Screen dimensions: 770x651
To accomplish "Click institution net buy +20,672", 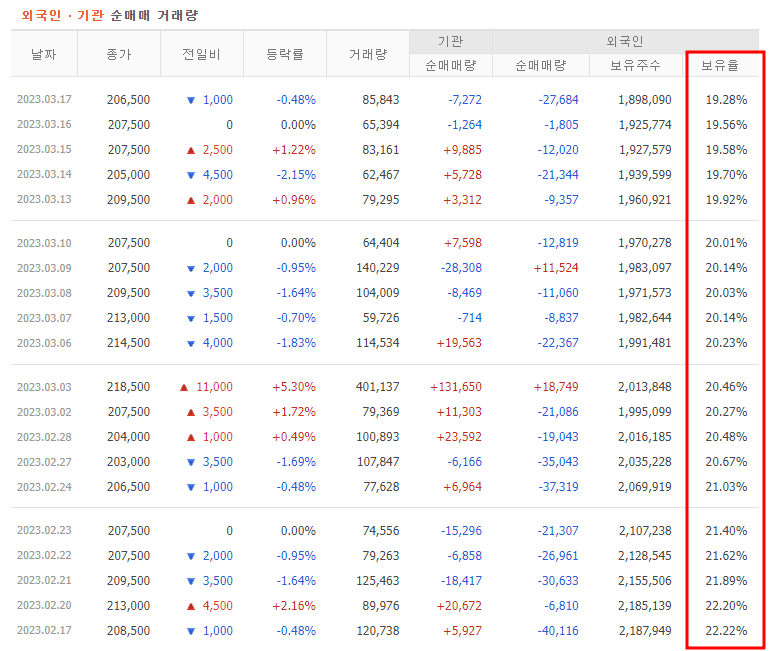I will coord(459,606).
